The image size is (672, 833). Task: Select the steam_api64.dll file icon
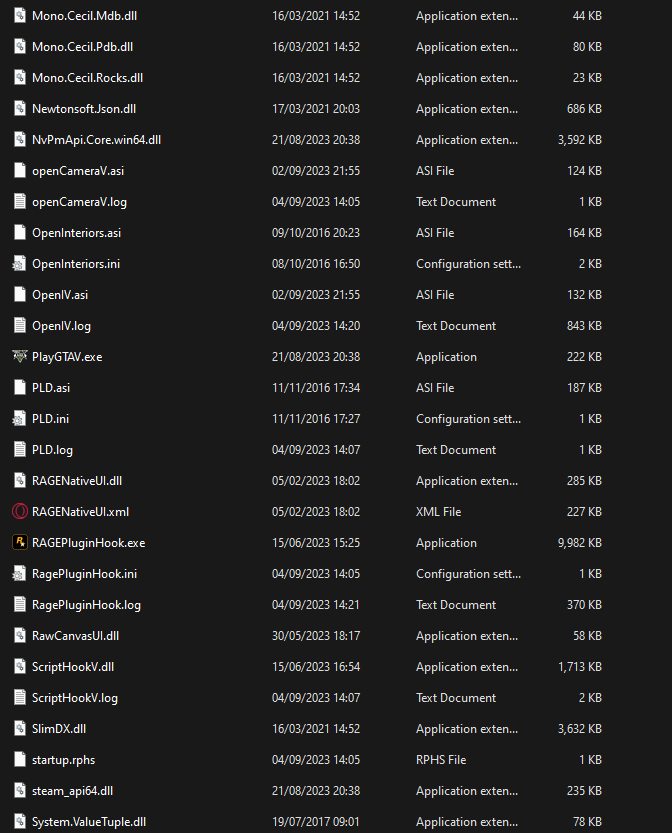click(20, 790)
